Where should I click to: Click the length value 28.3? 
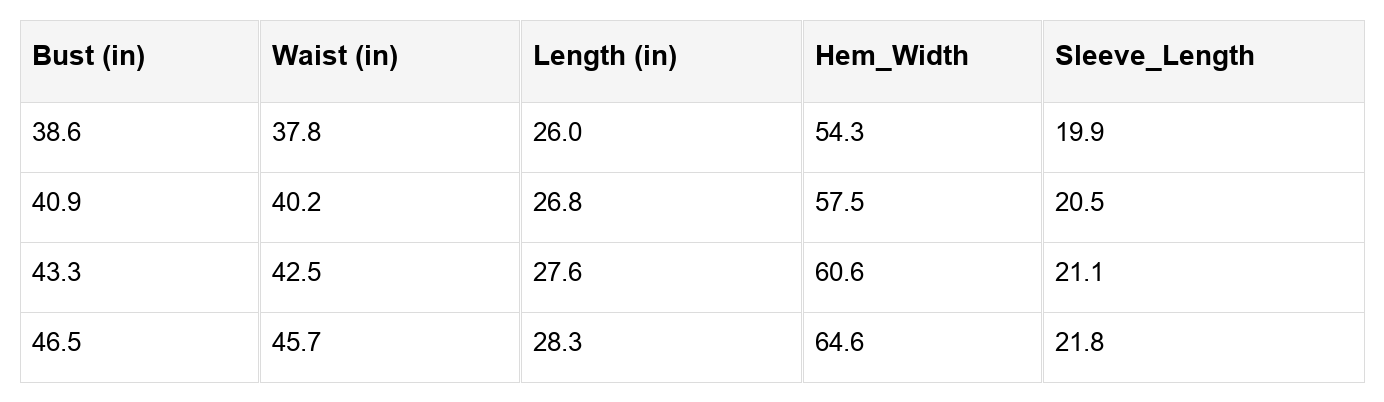pos(558,343)
